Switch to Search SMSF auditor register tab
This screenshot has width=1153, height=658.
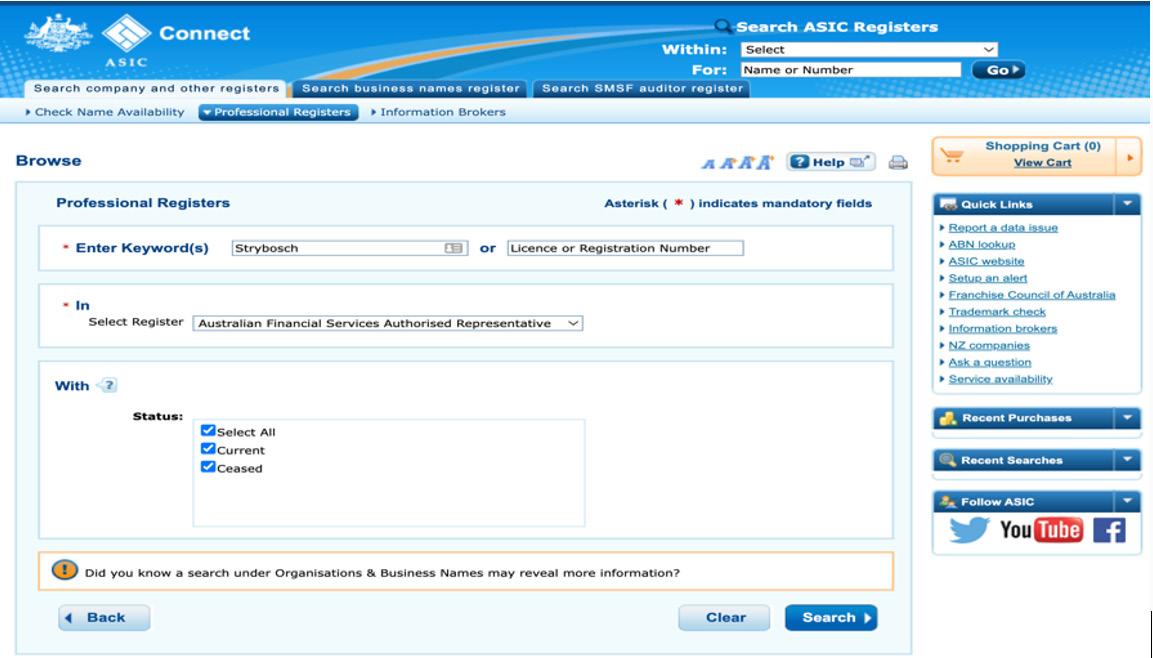coord(642,88)
